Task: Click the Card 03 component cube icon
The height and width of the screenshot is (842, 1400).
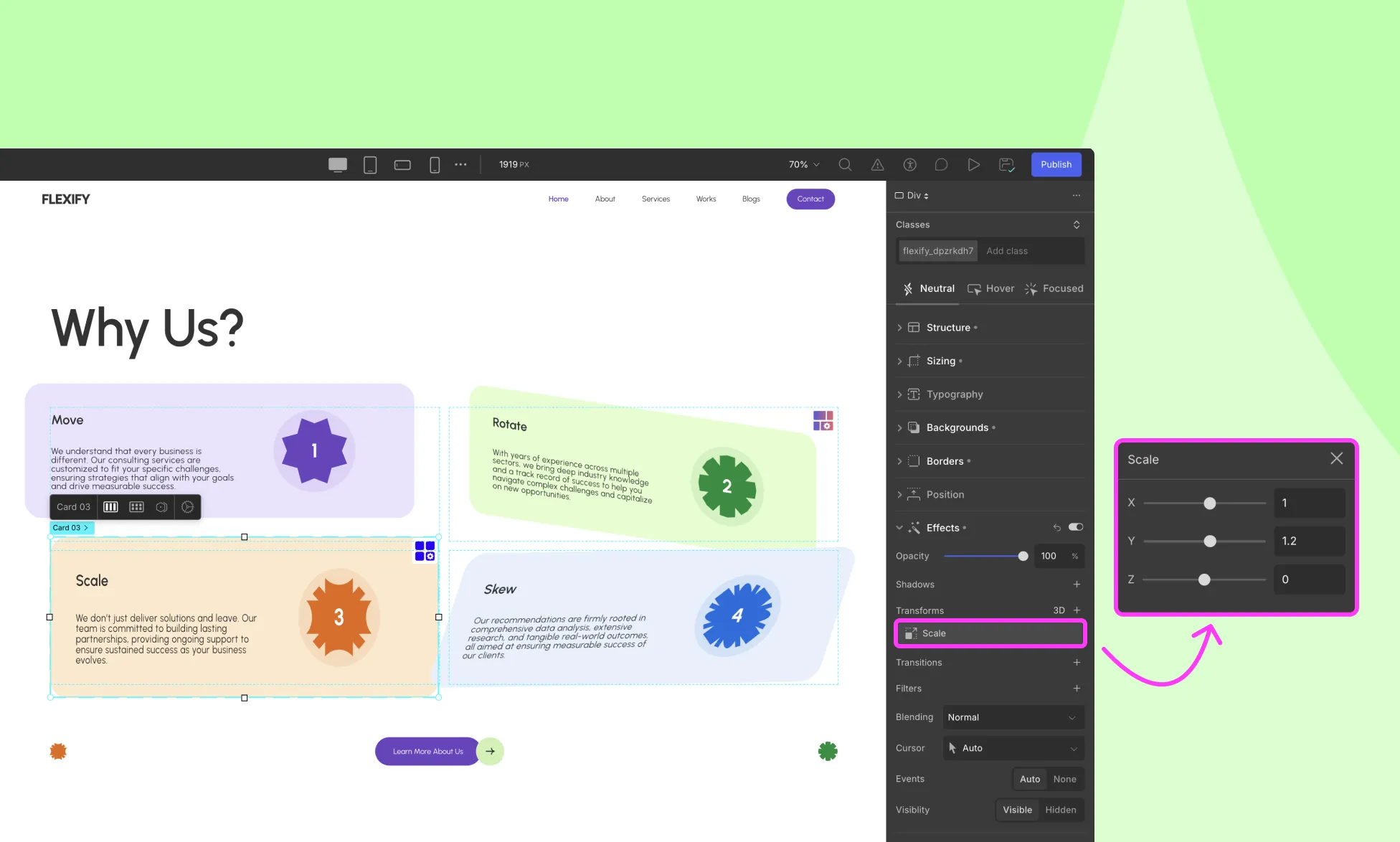Action: click(162, 507)
